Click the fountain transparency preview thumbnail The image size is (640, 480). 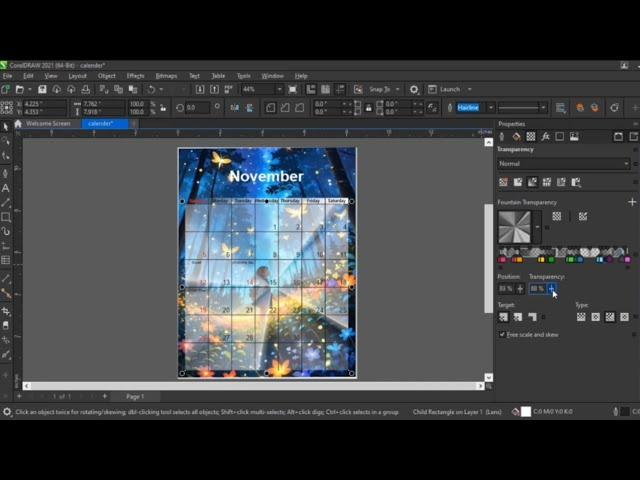click(515, 227)
